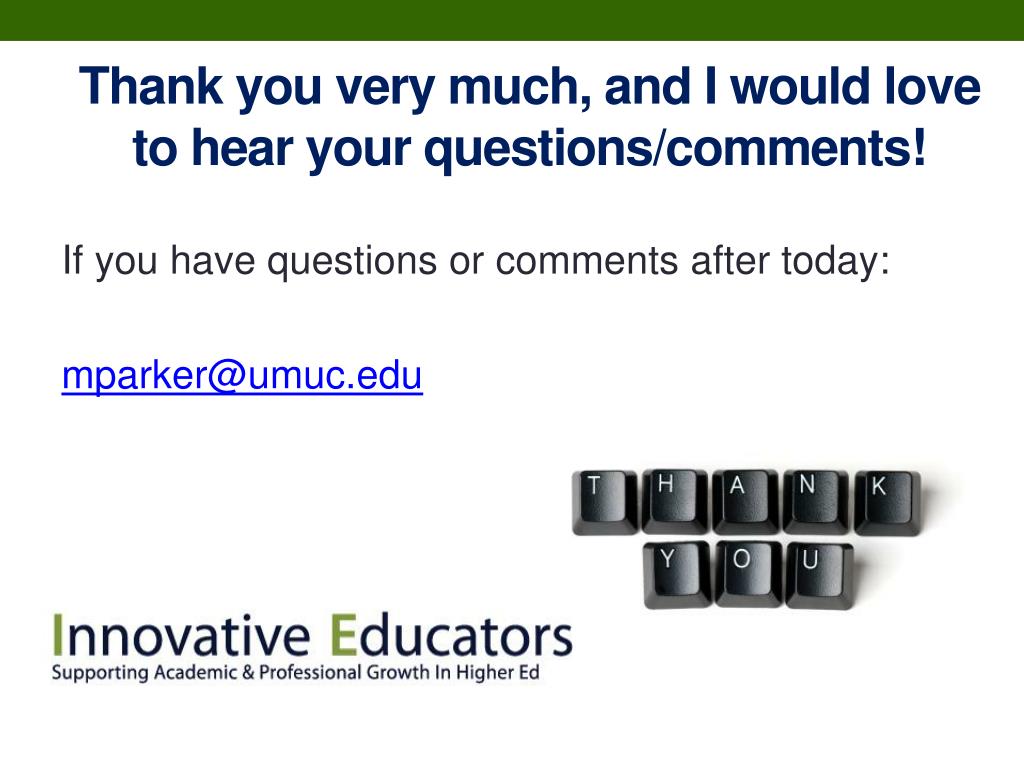The height and width of the screenshot is (768, 1024).
Task: Click the Y keyboard key image
Action: click(x=677, y=575)
